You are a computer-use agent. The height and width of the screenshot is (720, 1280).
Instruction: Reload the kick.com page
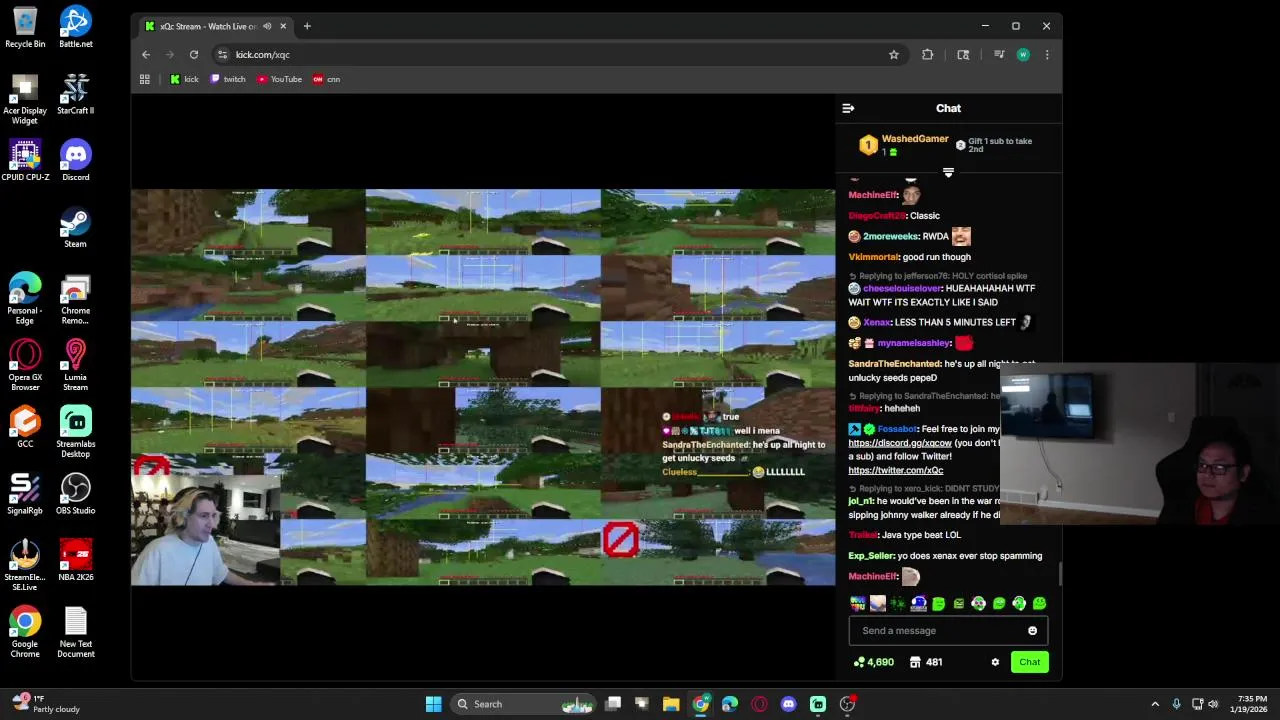click(x=194, y=55)
